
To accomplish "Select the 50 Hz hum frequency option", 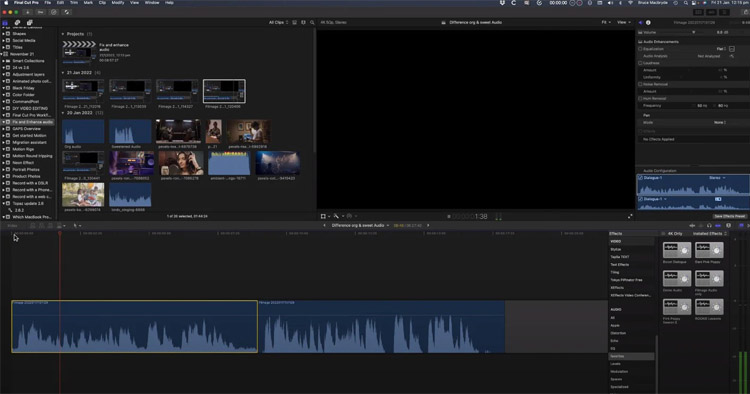I will 702,106.
